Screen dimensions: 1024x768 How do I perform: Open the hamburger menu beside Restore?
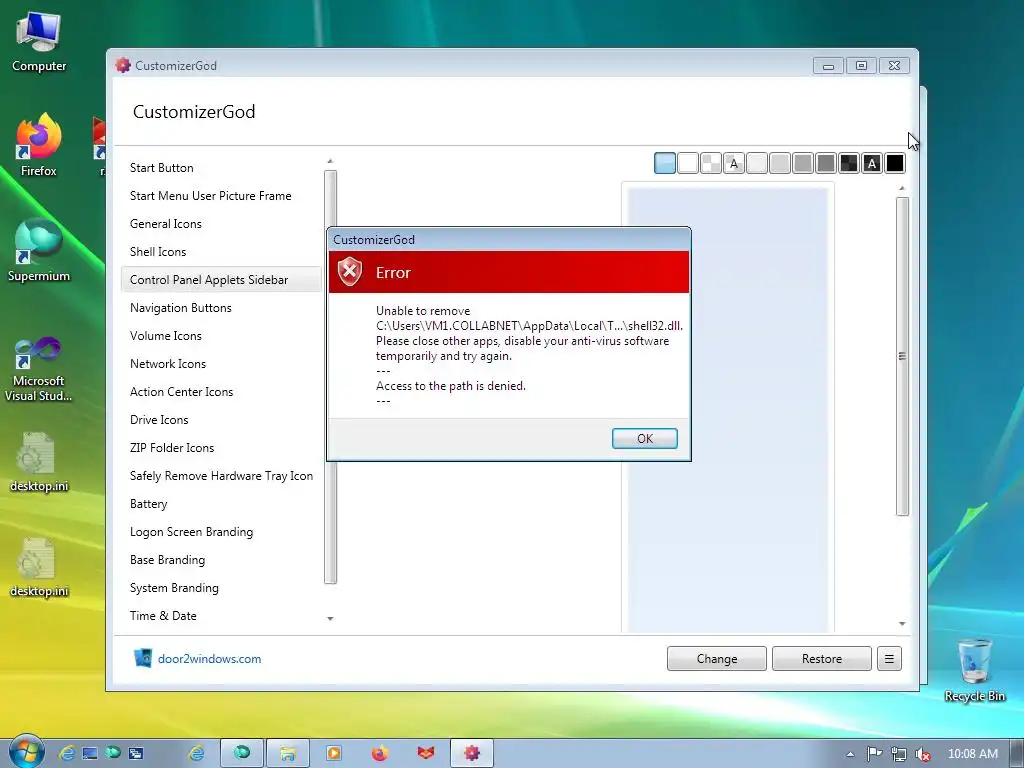[x=889, y=658]
